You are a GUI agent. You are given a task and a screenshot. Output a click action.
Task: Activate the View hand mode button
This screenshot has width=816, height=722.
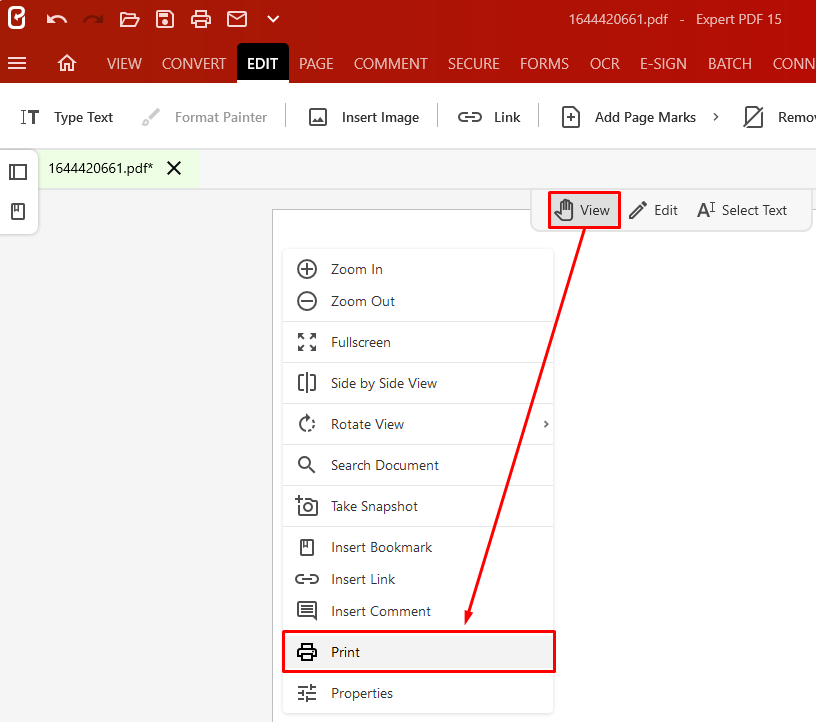[583, 210]
